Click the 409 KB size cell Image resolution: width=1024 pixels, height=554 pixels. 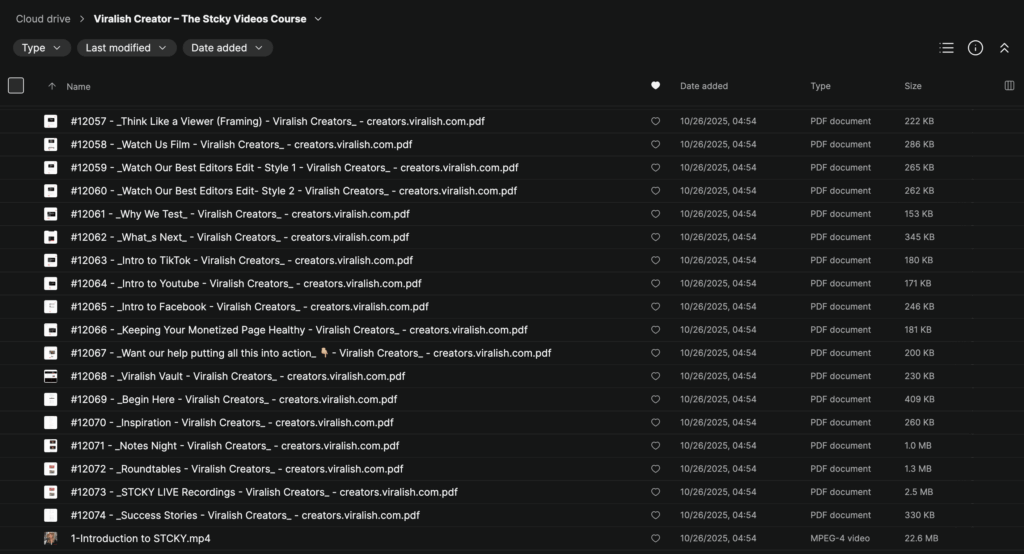coord(919,399)
